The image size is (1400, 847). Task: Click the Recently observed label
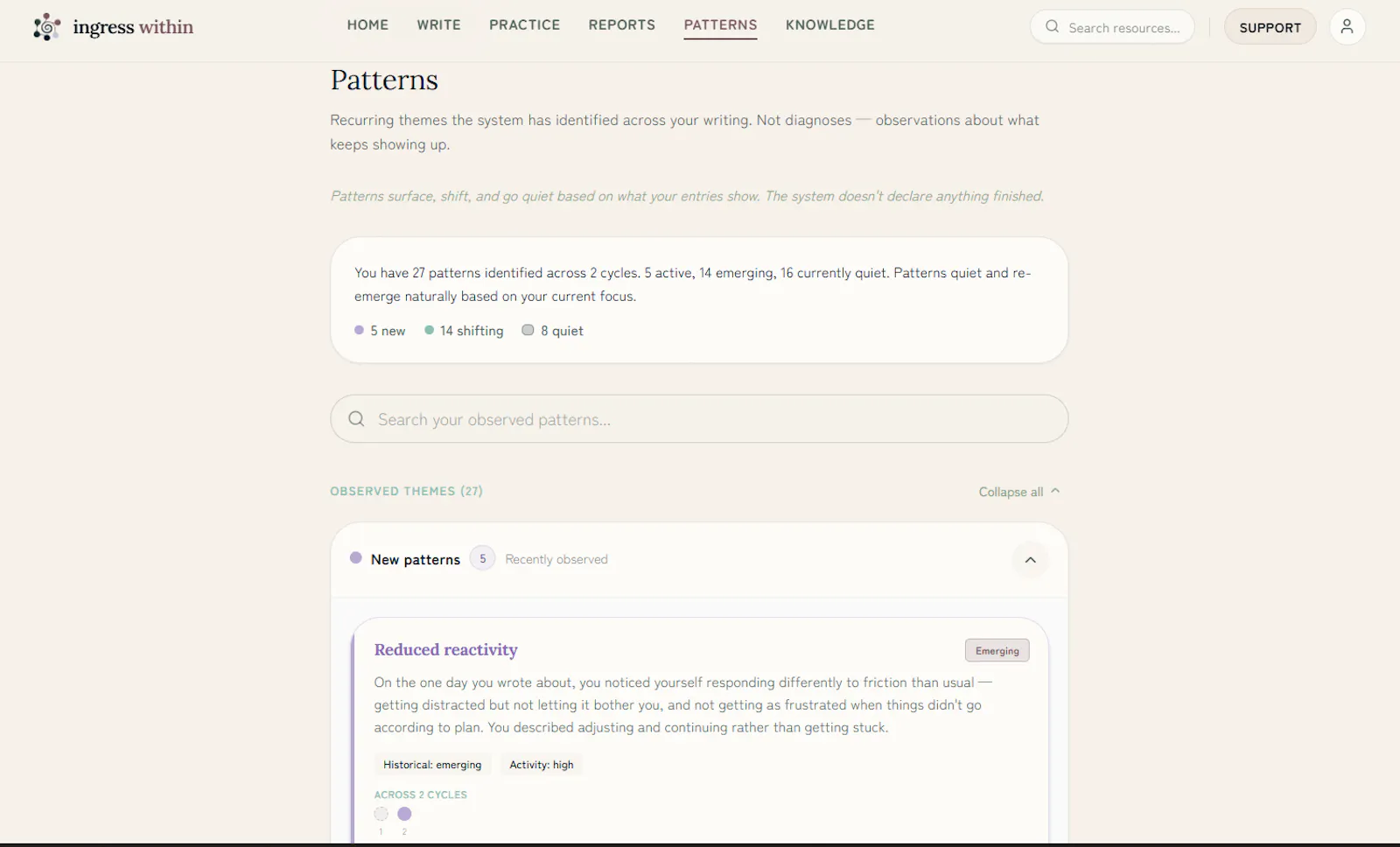[556, 559]
